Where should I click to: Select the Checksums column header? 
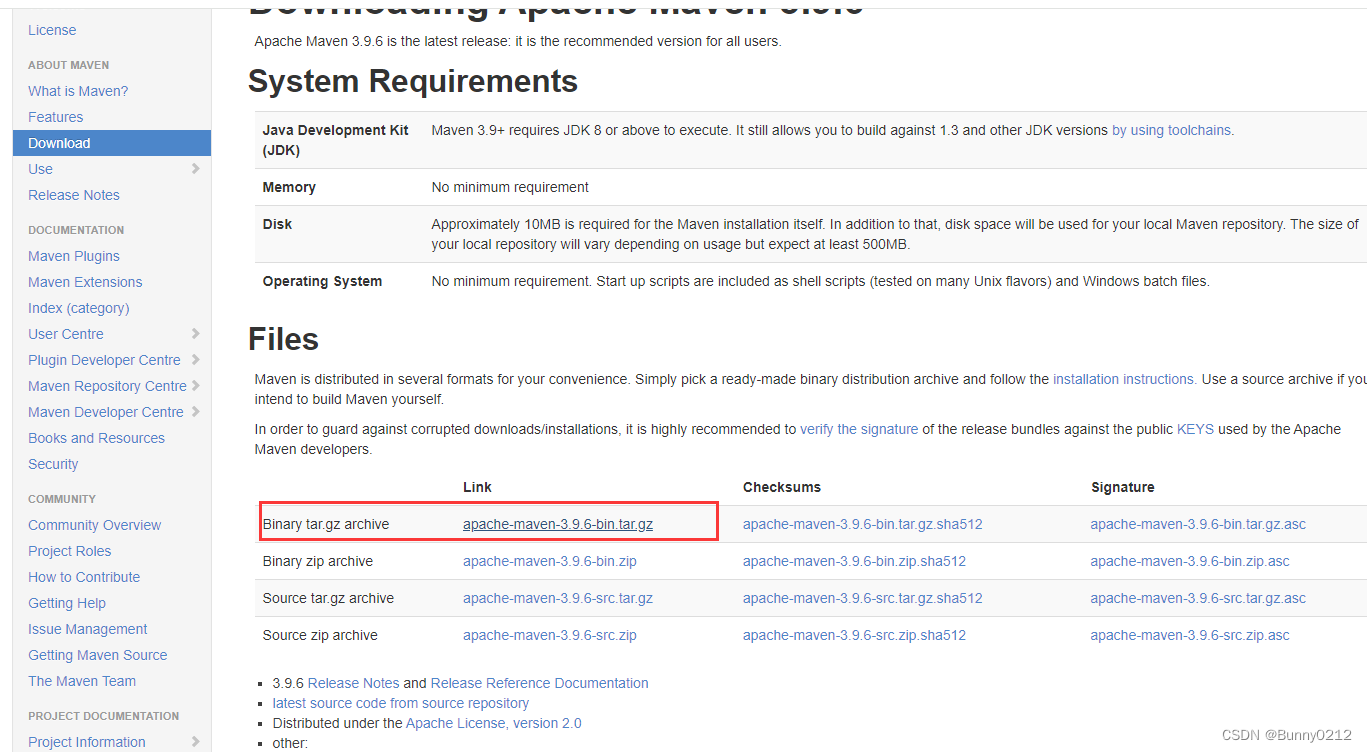(782, 487)
